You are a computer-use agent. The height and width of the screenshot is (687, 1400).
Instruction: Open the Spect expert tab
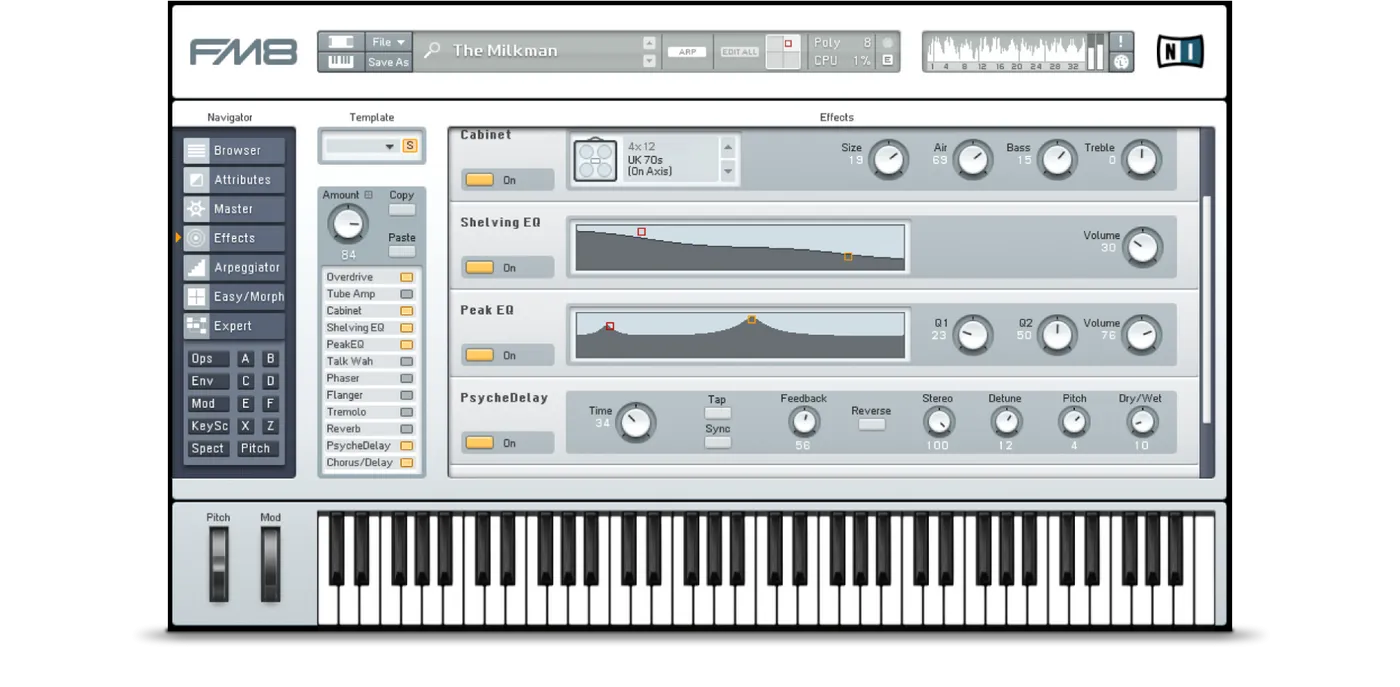click(x=208, y=448)
